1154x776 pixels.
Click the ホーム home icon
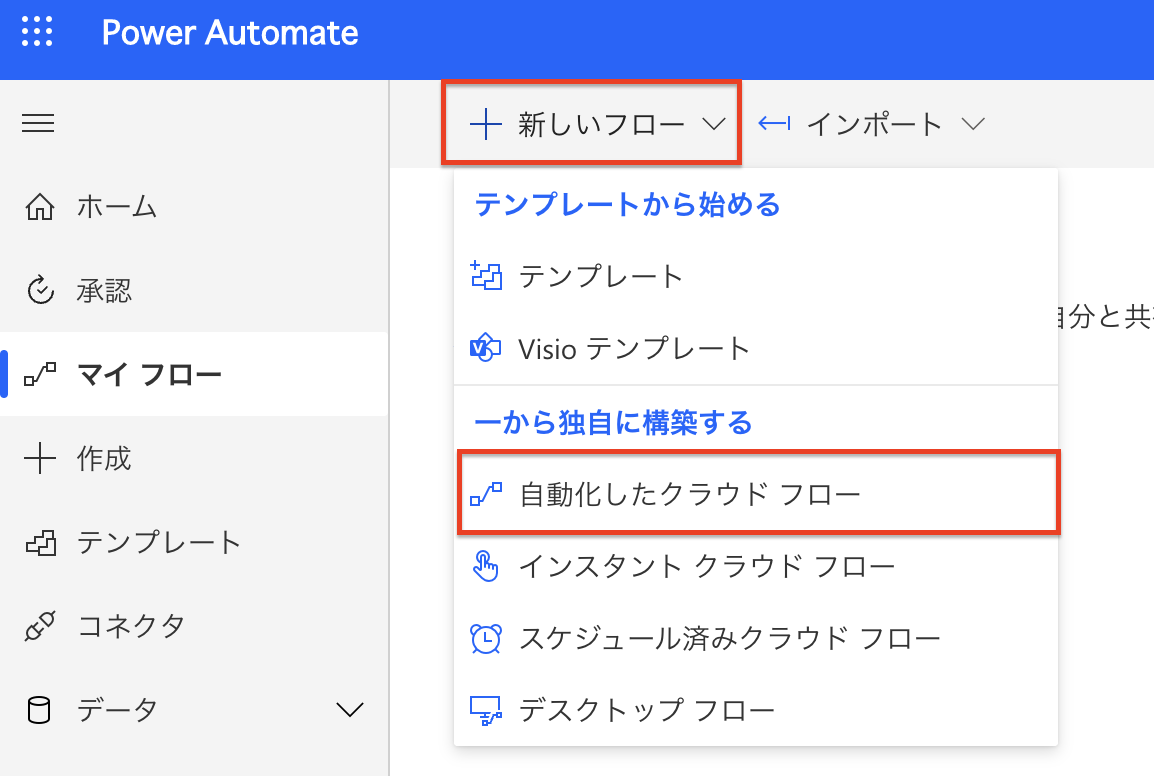point(40,208)
